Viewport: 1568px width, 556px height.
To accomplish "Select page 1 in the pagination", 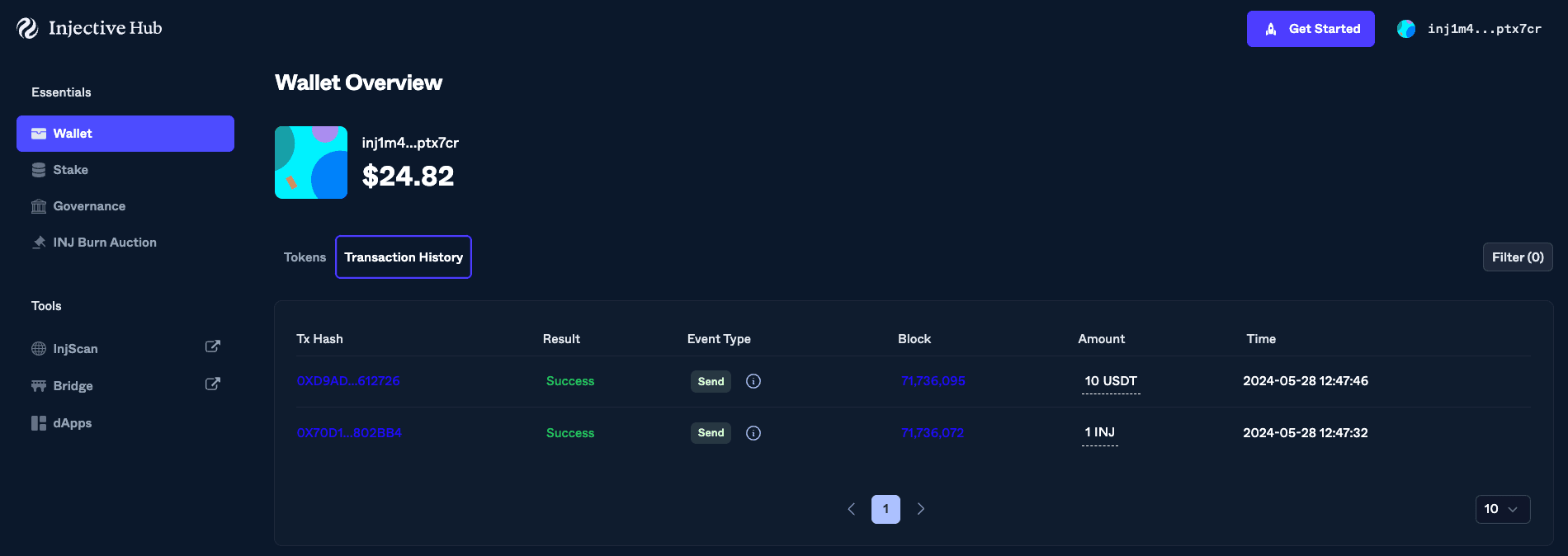I will [x=886, y=509].
